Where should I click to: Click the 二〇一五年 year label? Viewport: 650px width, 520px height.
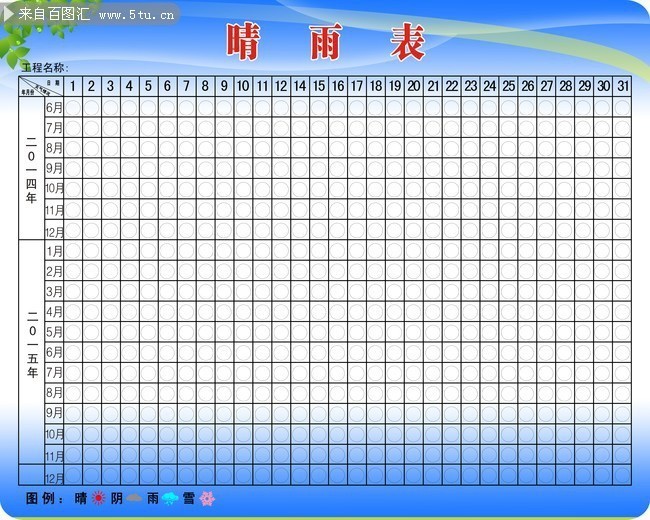[x=32, y=344]
